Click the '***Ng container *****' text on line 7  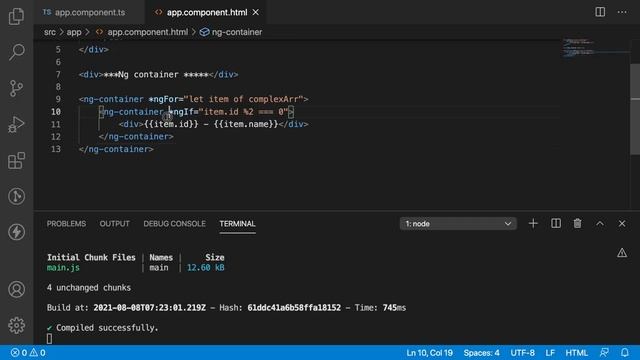click(x=156, y=74)
